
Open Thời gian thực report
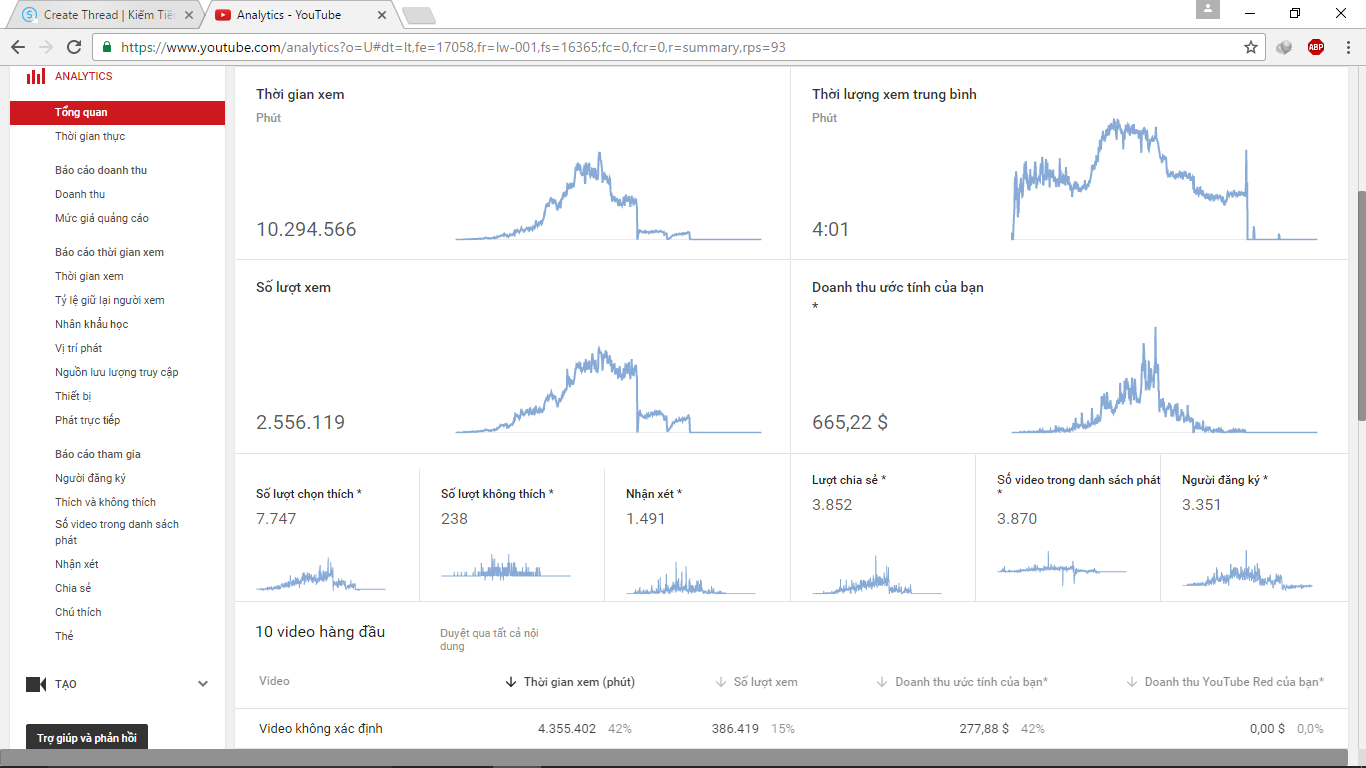[x=90, y=137]
